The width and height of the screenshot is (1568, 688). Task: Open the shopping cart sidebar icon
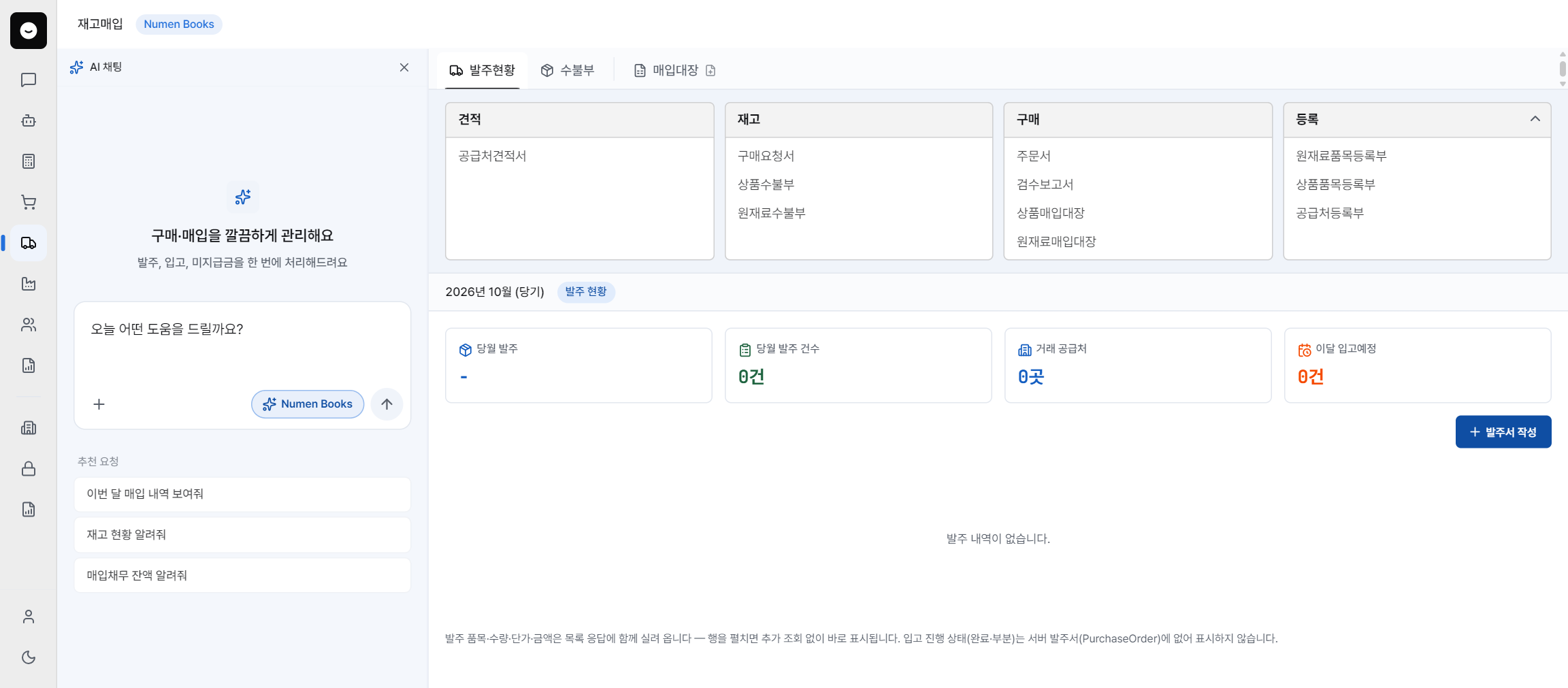[29, 202]
